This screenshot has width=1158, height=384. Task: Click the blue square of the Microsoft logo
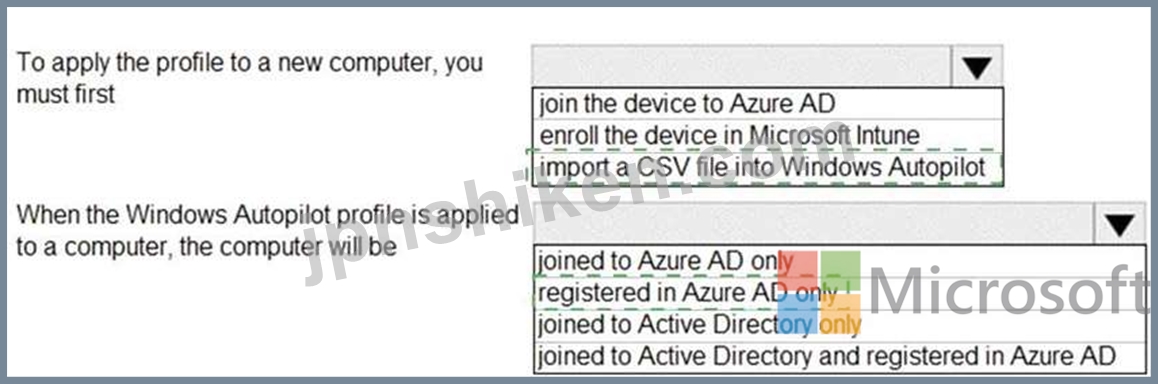click(797, 314)
